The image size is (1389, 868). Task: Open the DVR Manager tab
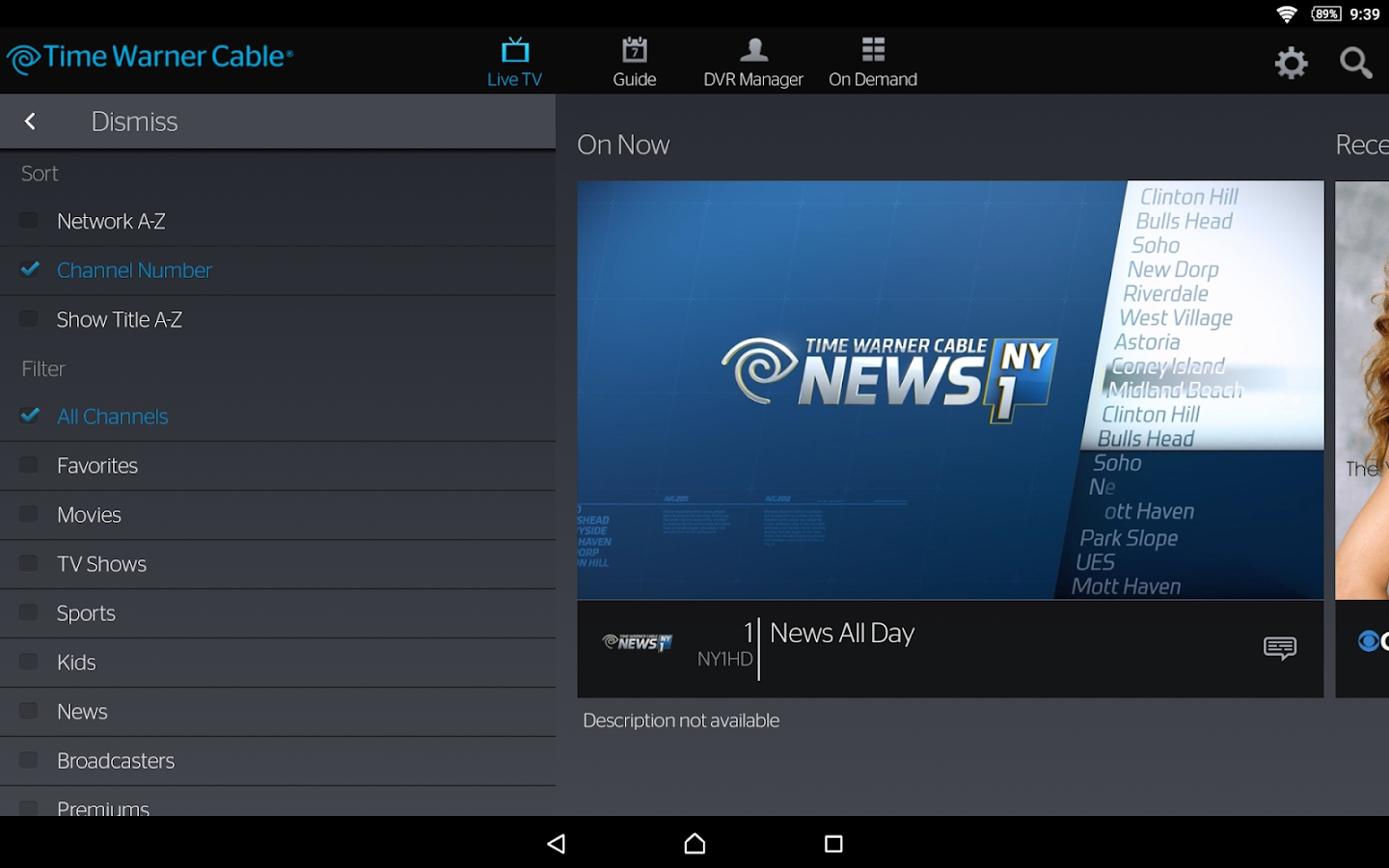pyautogui.click(x=752, y=63)
